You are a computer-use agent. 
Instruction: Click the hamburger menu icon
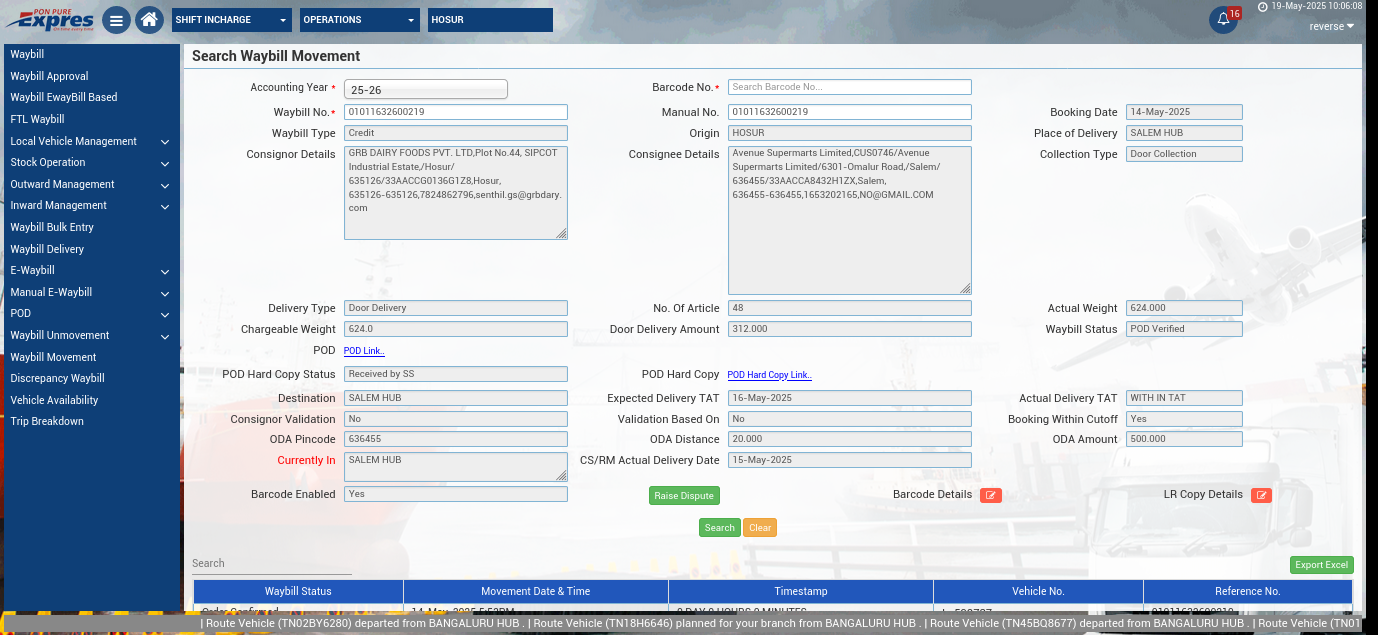[x=116, y=20]
